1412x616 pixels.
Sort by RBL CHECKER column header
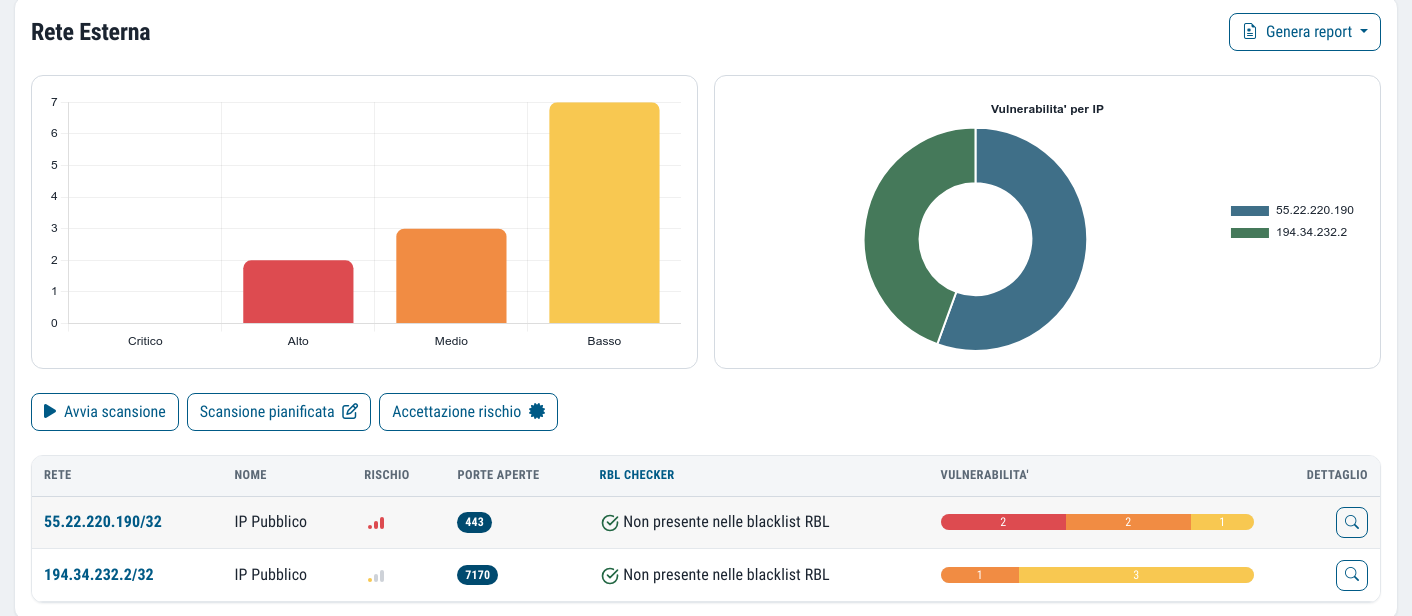click(636, 475)
